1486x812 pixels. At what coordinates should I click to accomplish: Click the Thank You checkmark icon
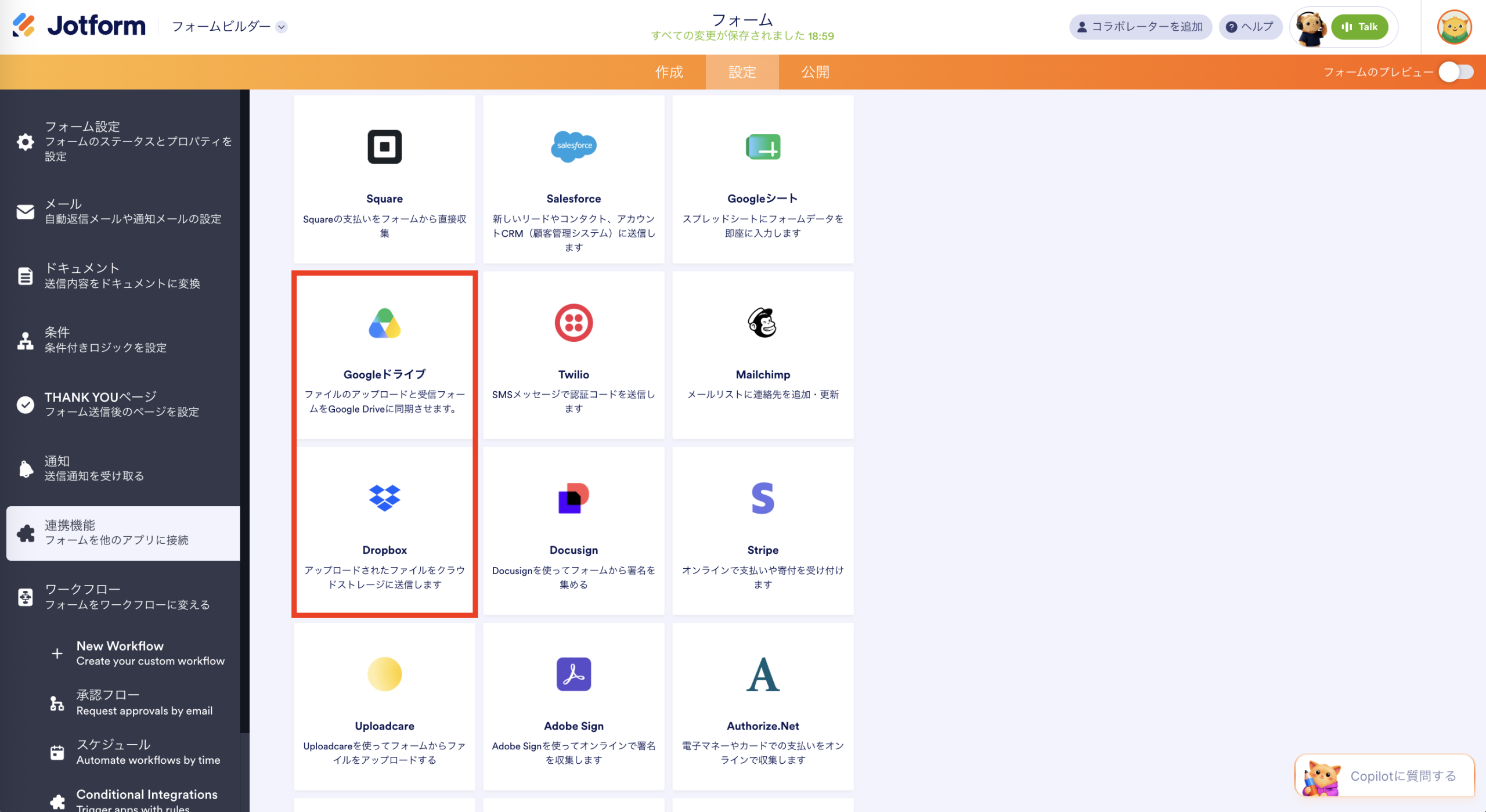click(25, 405)
